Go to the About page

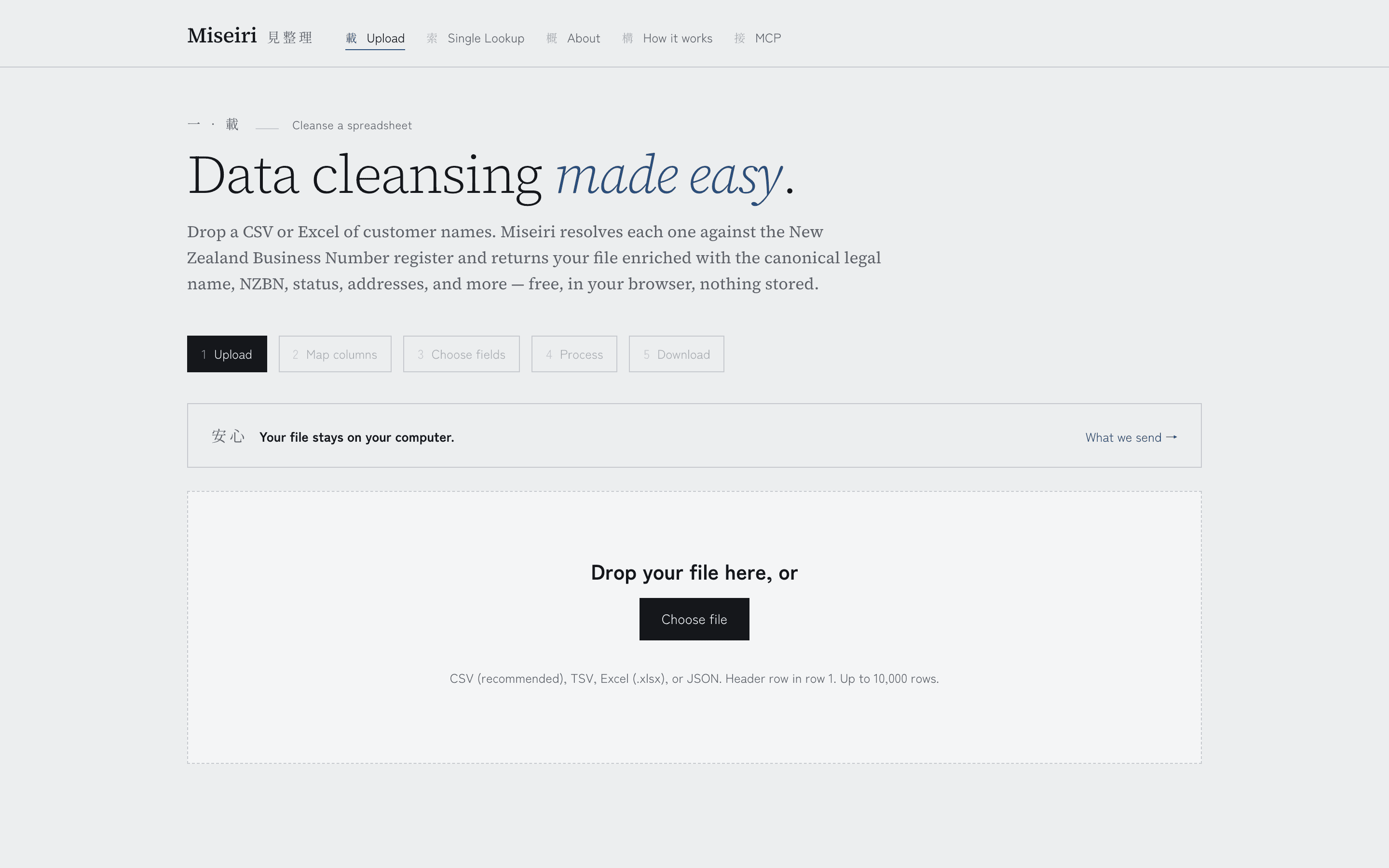coord(573,39)
